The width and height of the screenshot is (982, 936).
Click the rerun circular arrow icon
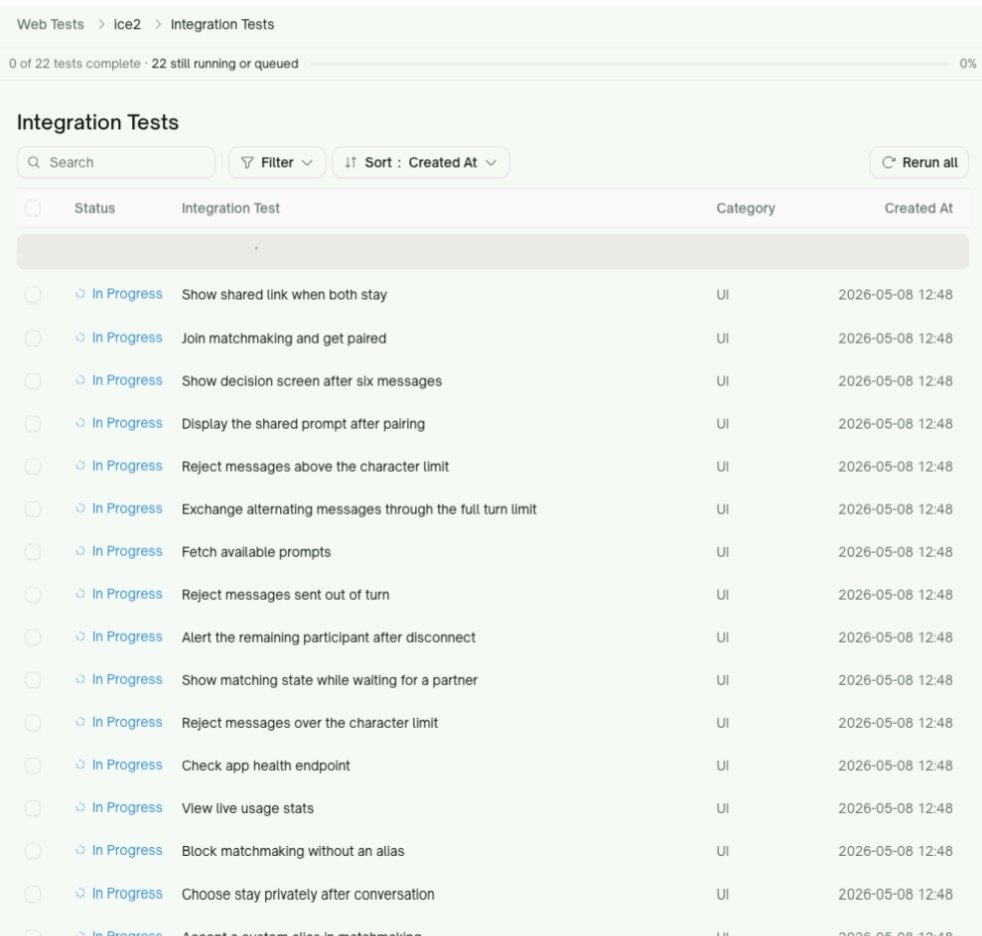888,163
